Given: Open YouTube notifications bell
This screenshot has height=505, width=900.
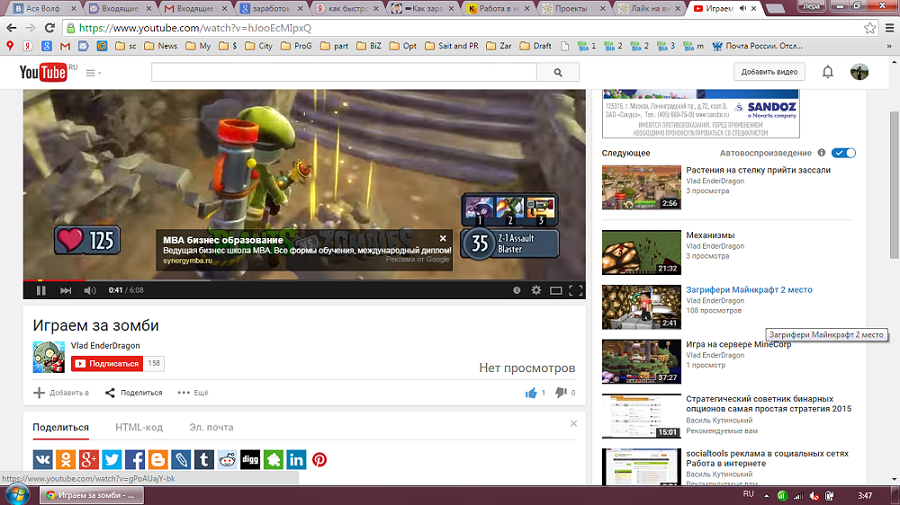Looking at the screenshot, I should (828, 72).
